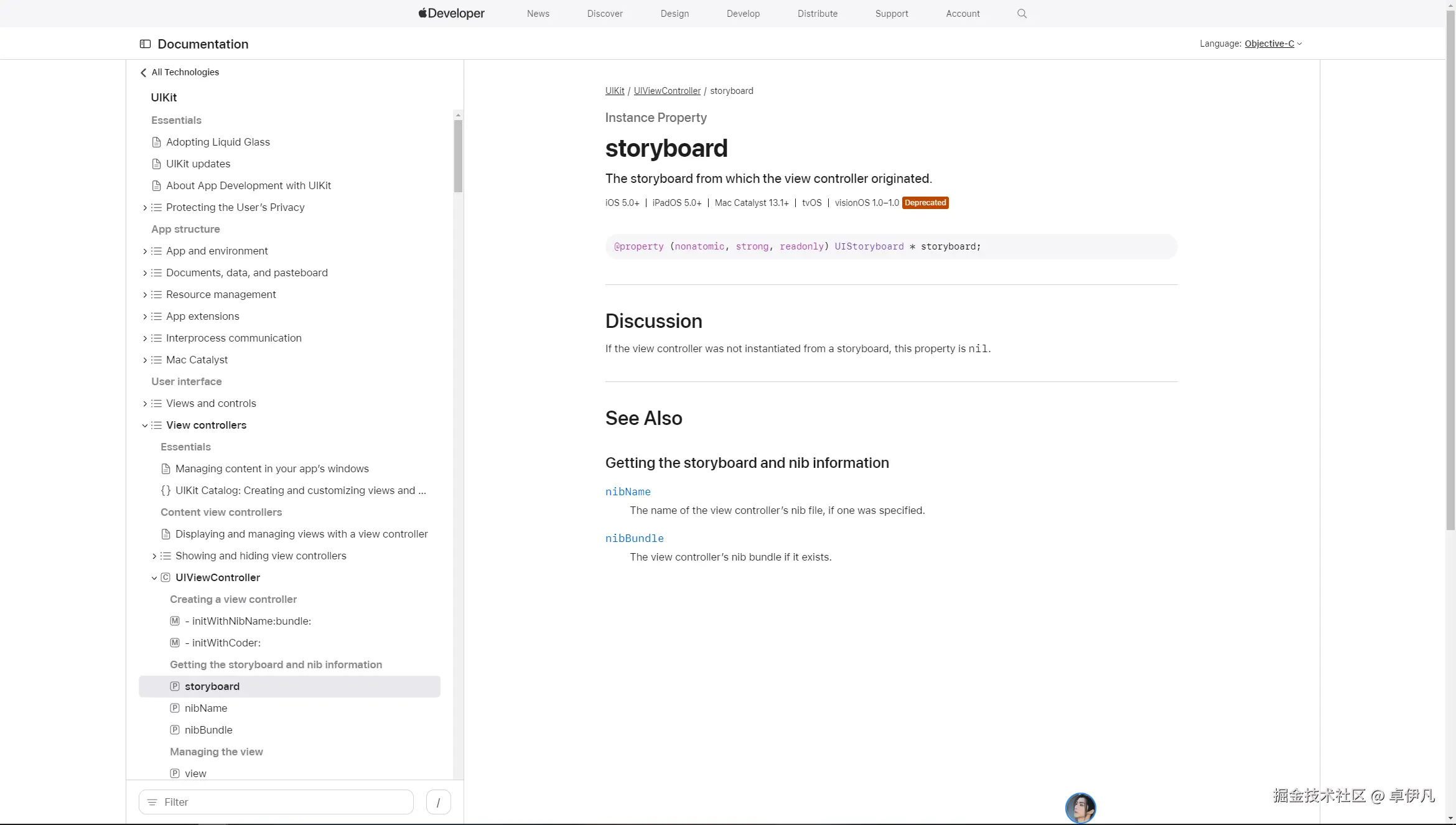The image size is (1456, 825).
Task: Select nibName in the sidebar tree
Action: point(206,708)
